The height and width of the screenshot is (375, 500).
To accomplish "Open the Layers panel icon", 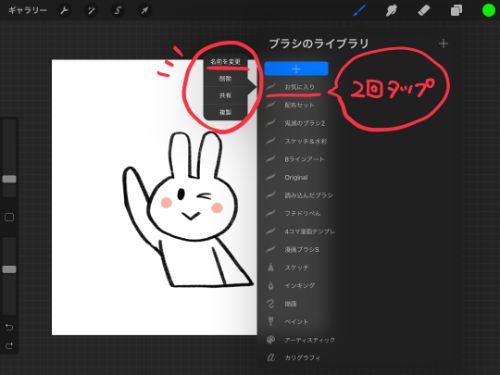I will [456, 11].
